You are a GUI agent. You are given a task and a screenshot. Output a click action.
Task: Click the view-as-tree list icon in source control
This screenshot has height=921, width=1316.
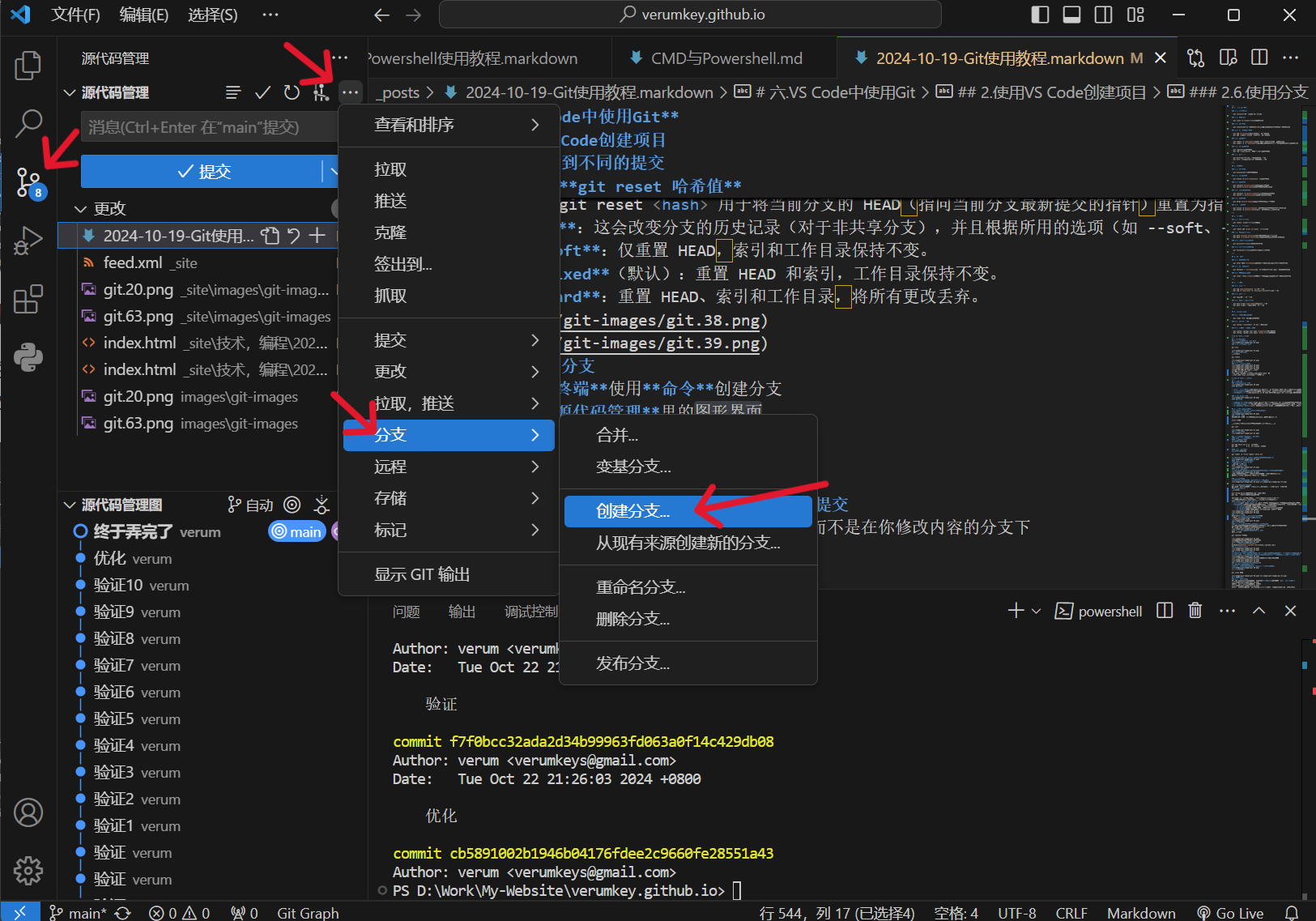tap(233, 92)
